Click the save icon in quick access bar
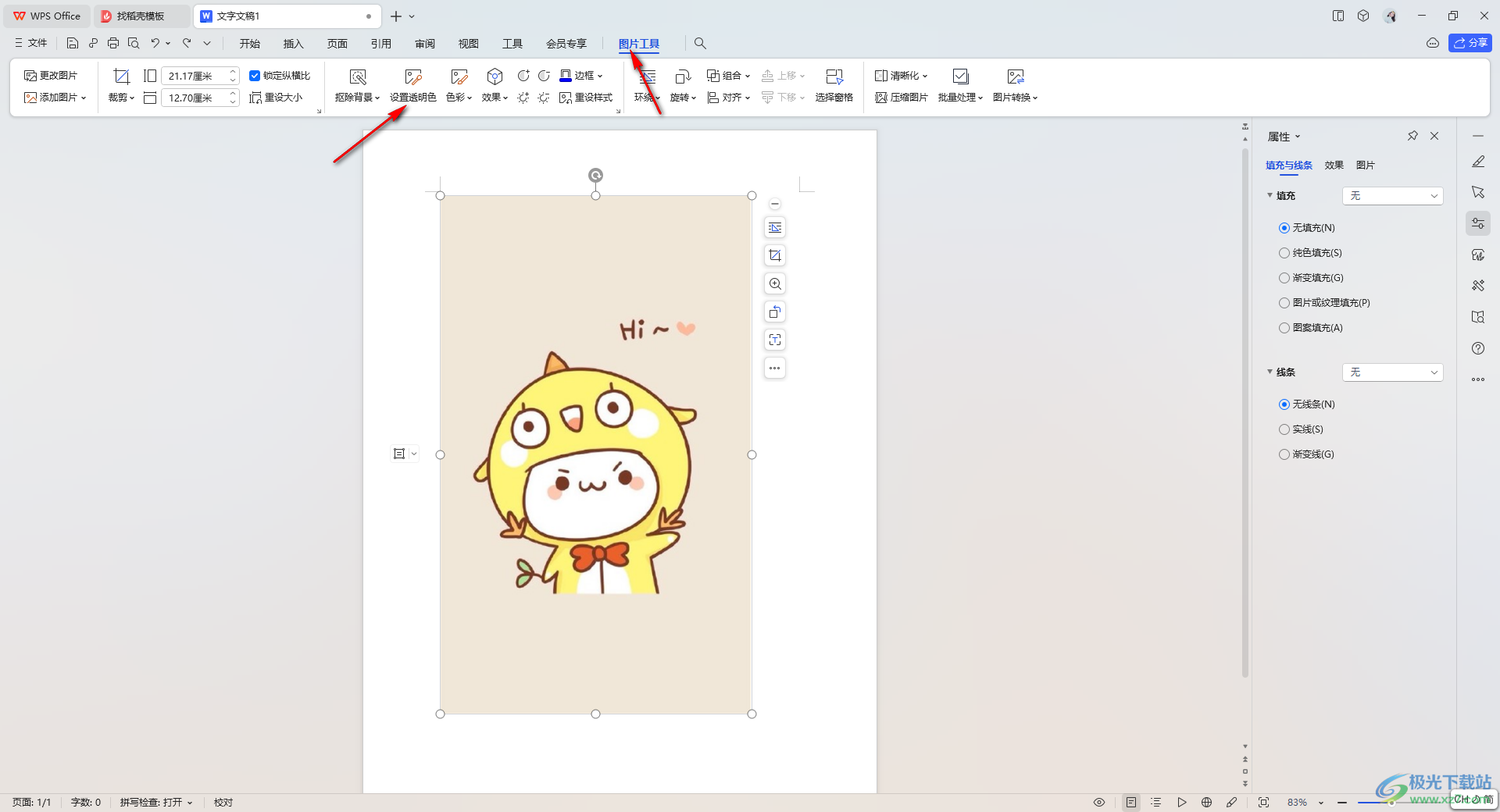The image size is (1500, 812). pyautogui.click(x=73, y=43)
